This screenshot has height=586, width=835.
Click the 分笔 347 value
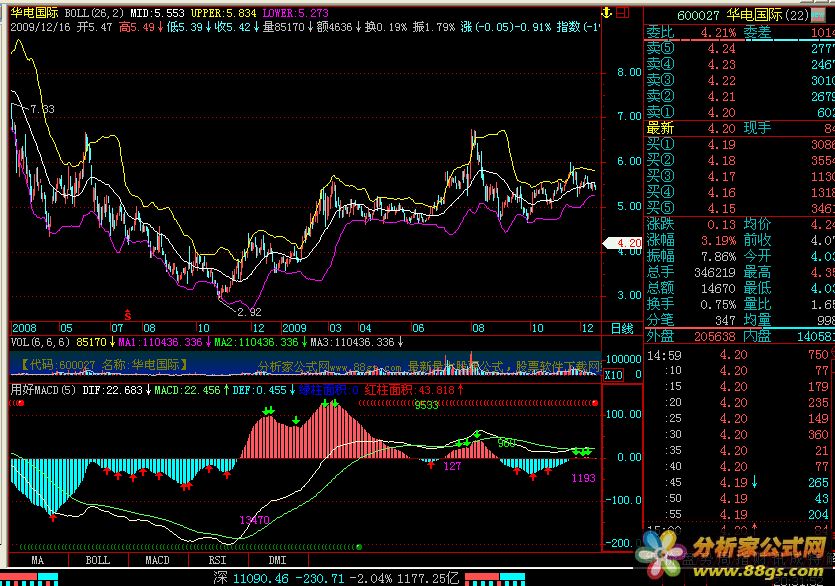pyautogui.click(x=725, y=320)
